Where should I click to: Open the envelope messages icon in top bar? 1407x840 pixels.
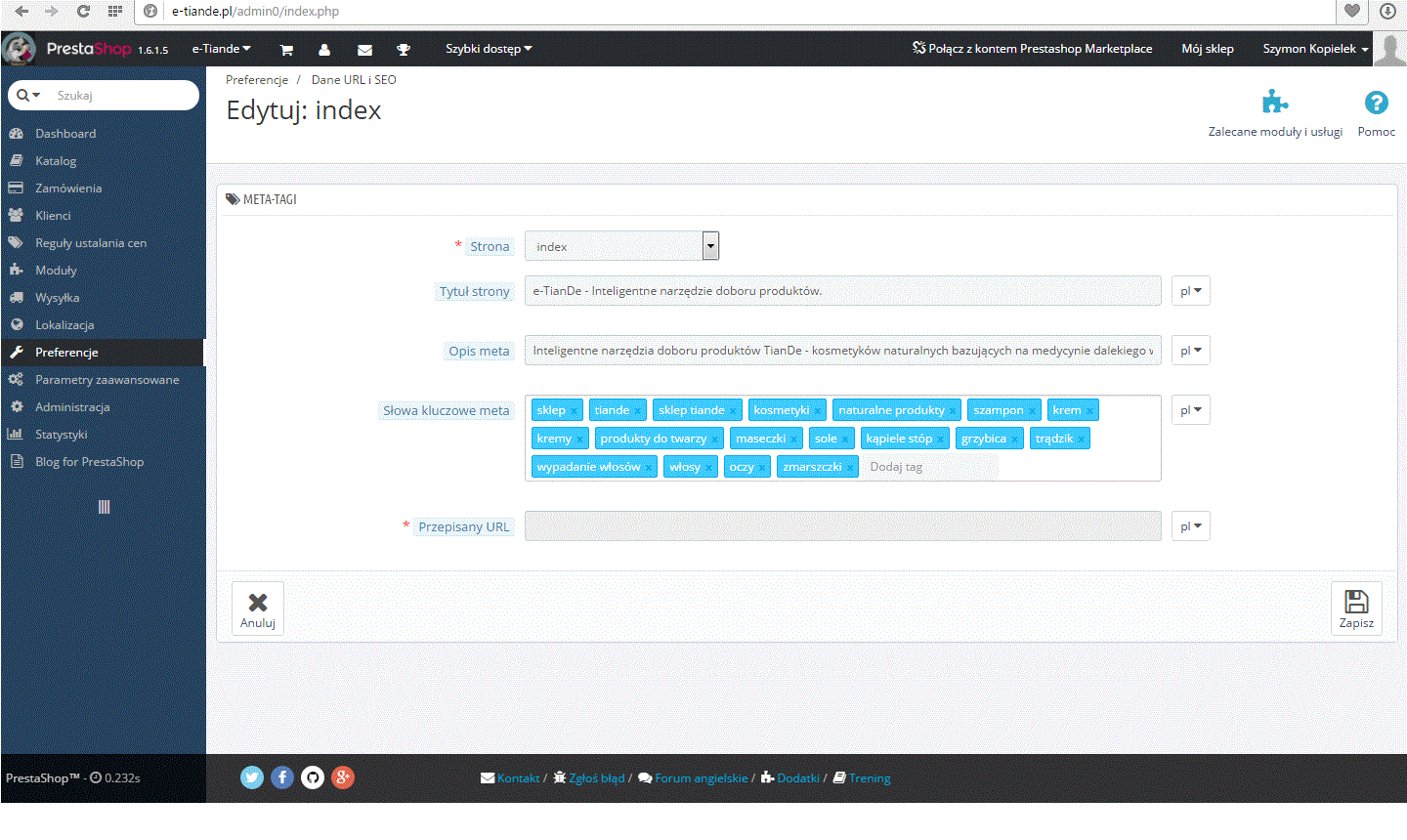tap(364, 50)
